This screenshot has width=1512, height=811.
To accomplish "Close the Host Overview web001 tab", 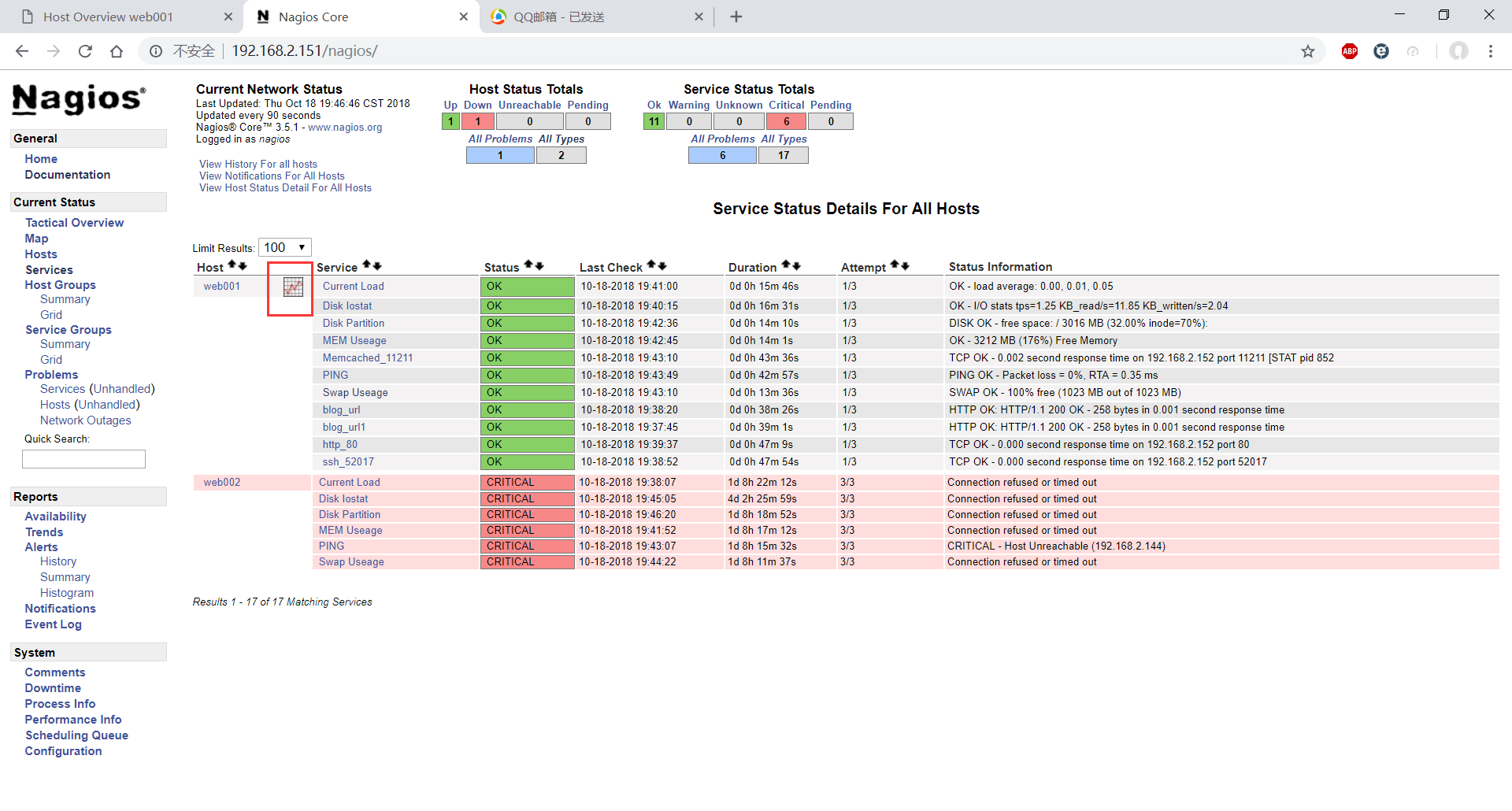I will 228,17.
